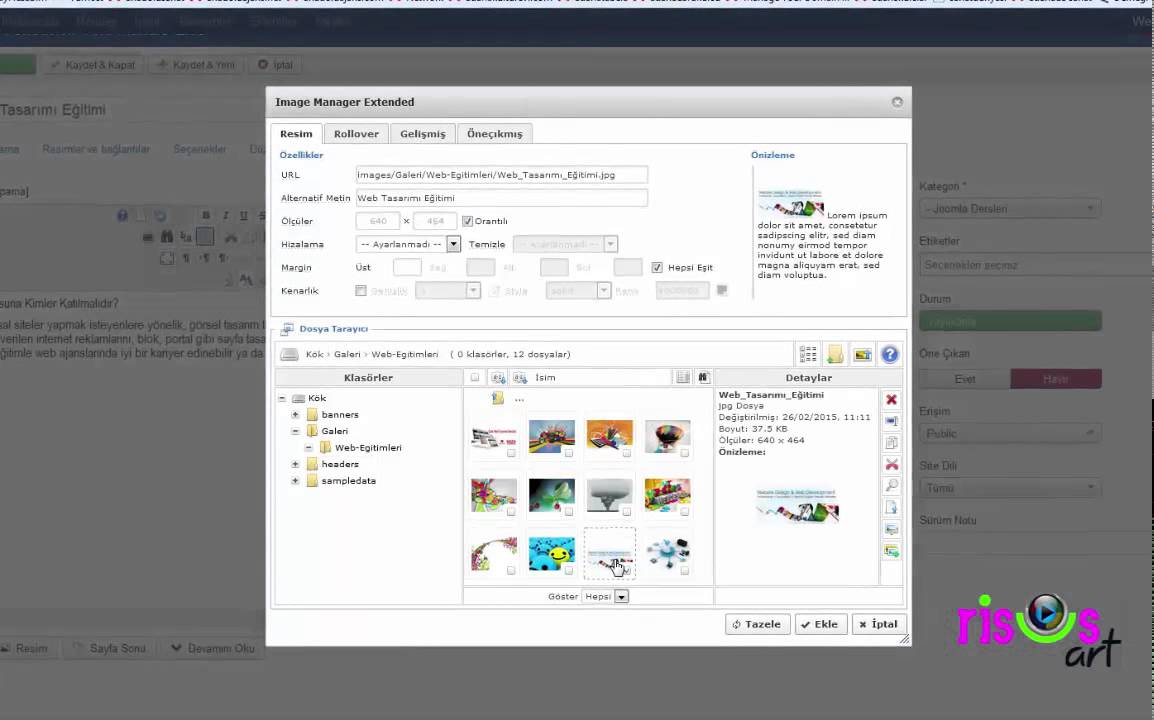Collapse the Galeri folder
Viewport: 1154px width, 720px height.
(x=295, y=431)
